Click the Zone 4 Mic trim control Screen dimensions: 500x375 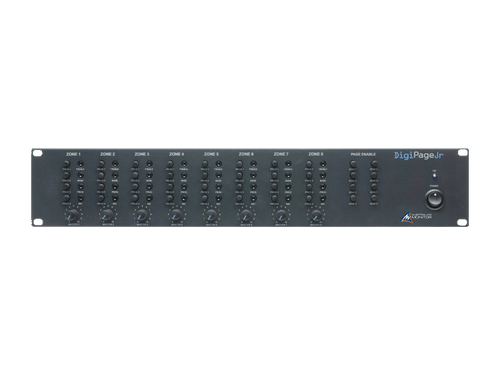pos(184,198)
